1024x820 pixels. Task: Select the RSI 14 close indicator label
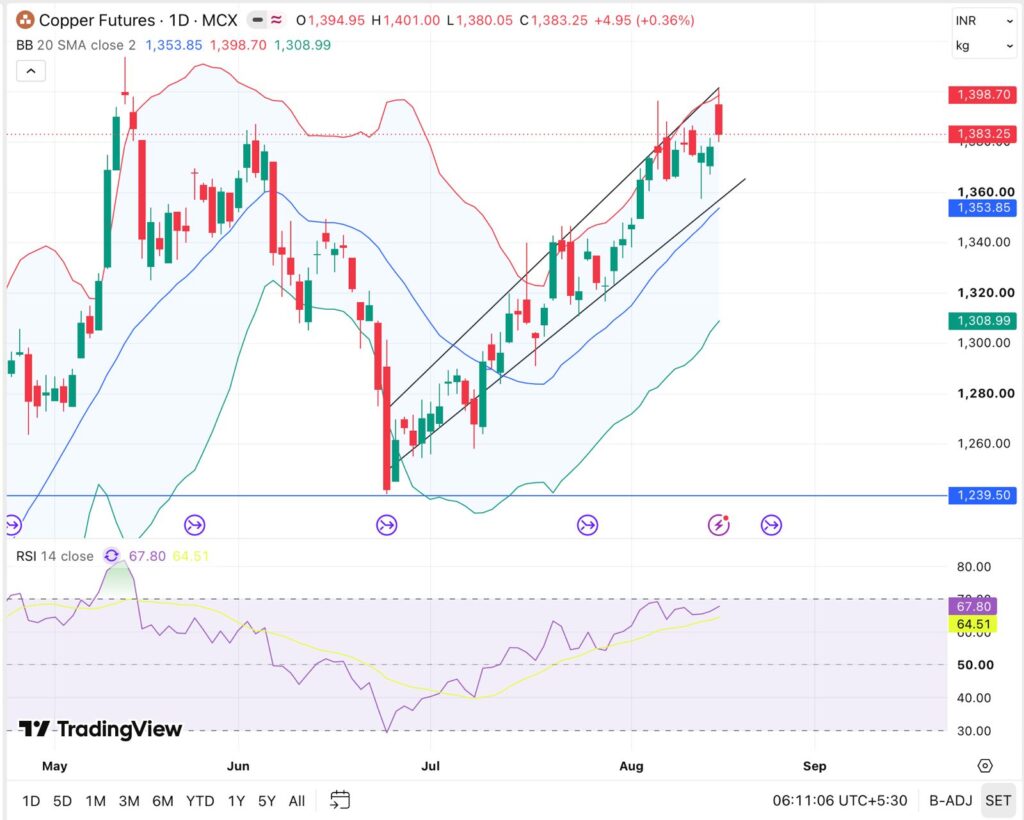55,556
